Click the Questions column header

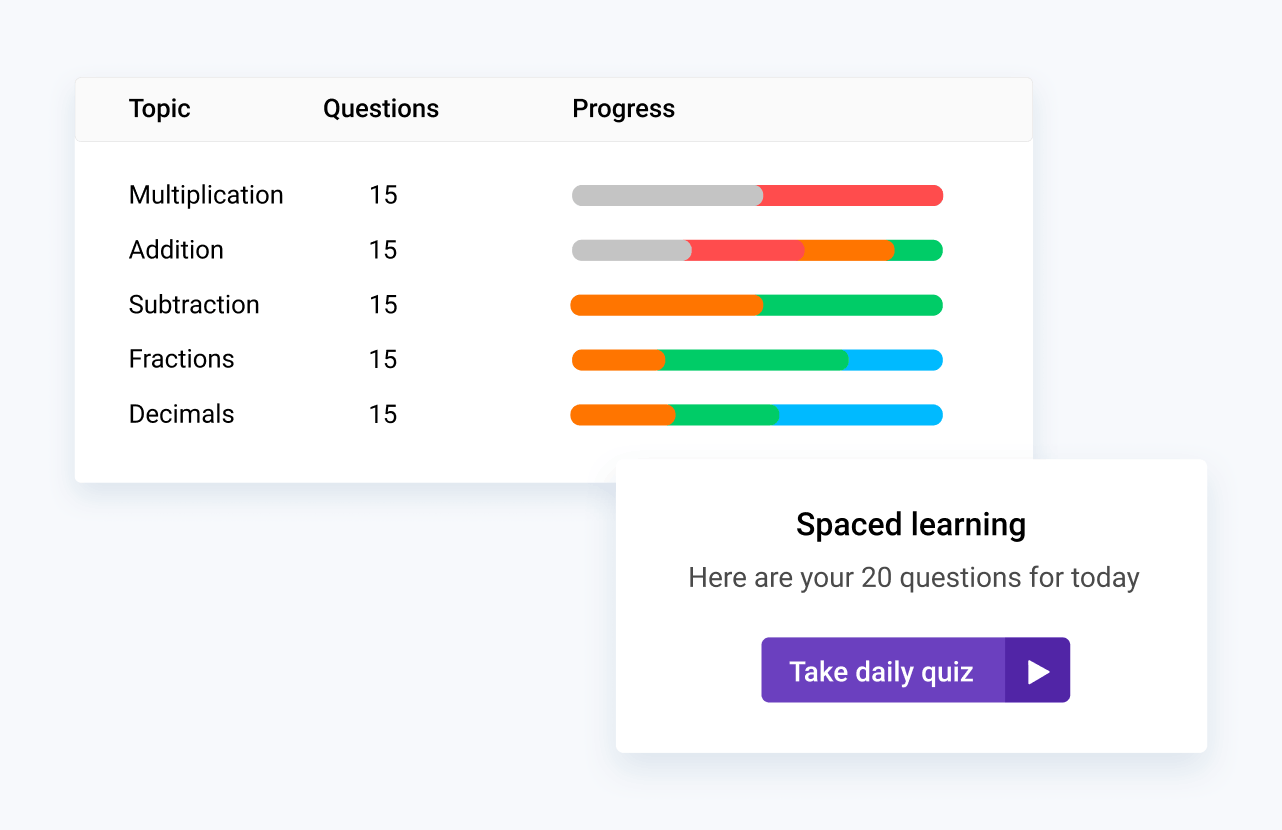[381, 108]
